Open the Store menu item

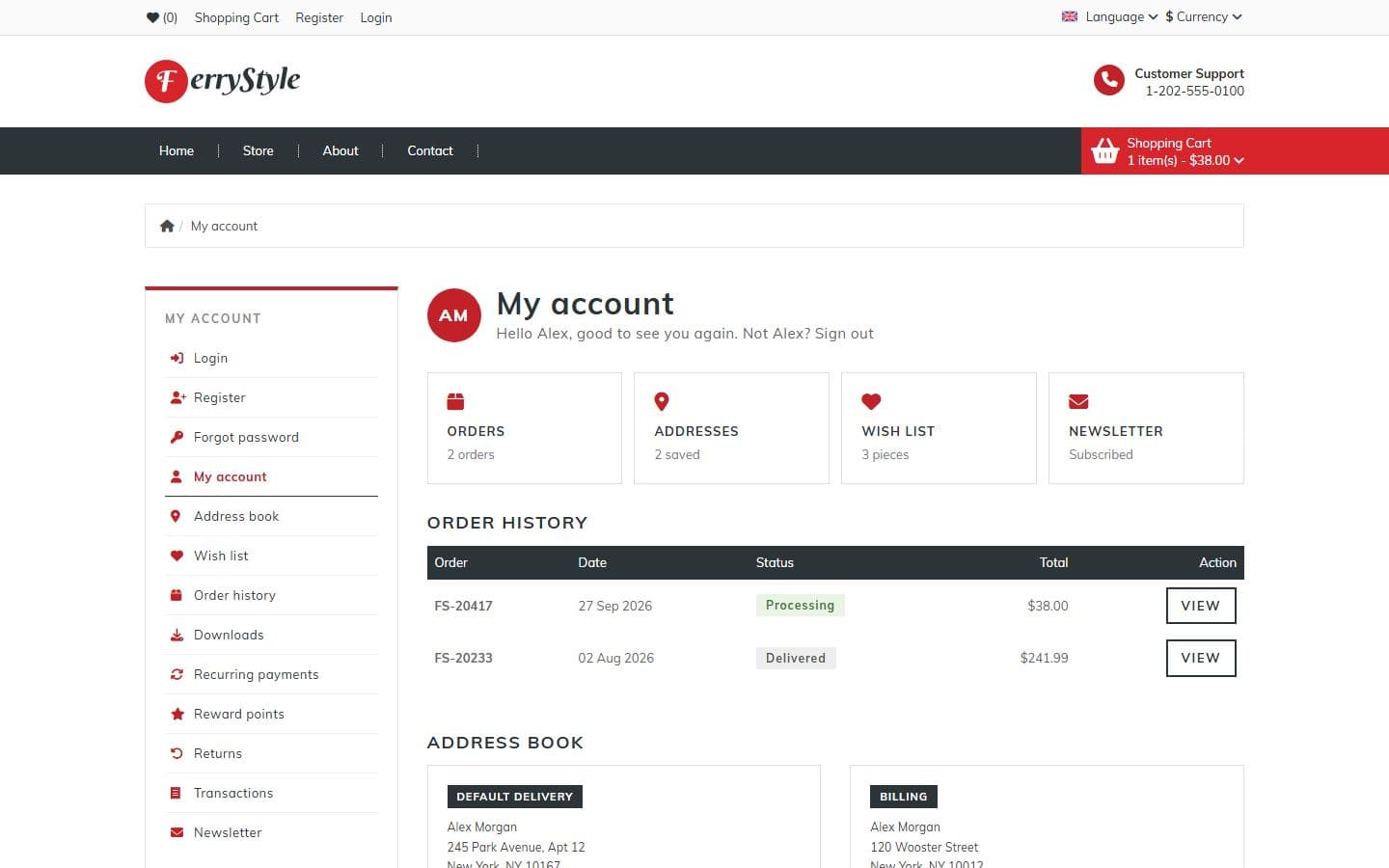point(259,150)
